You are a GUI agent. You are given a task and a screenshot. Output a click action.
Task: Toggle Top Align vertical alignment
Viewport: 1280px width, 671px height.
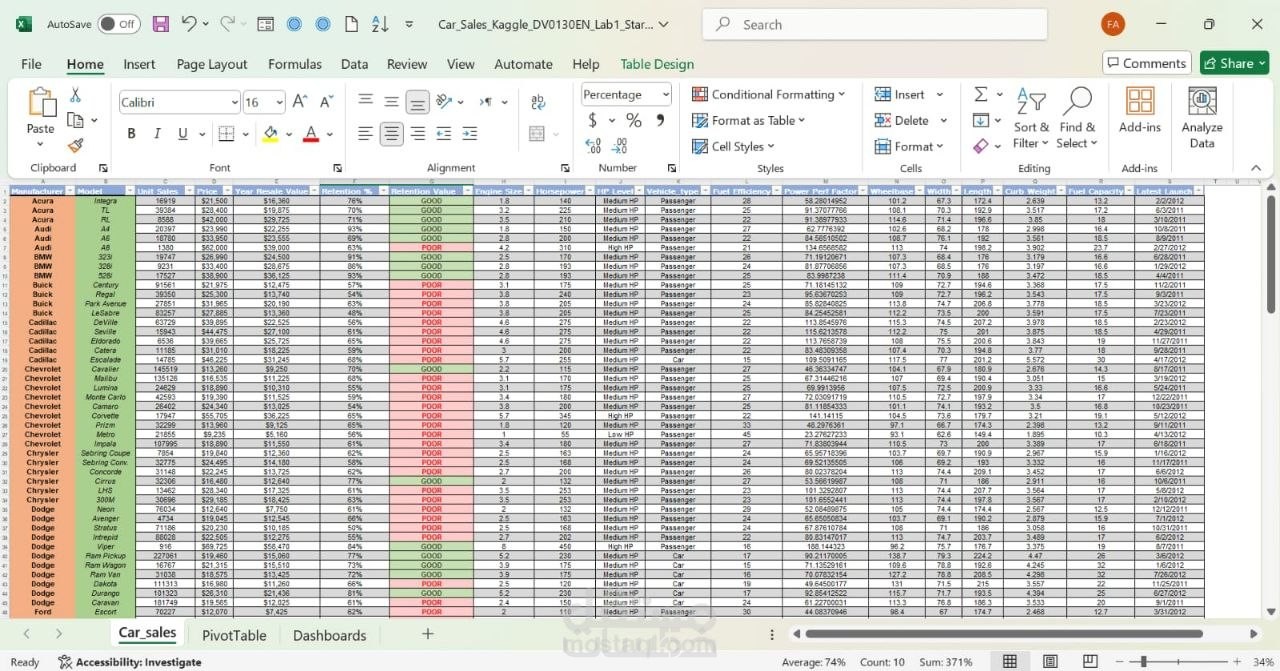366,102
